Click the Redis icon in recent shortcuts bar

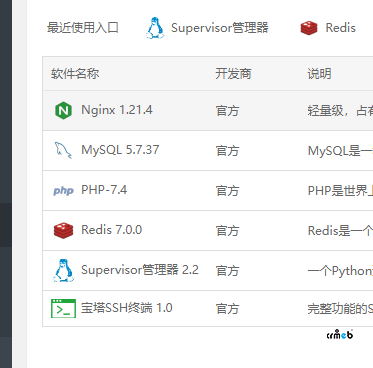(x=309, y=28)
